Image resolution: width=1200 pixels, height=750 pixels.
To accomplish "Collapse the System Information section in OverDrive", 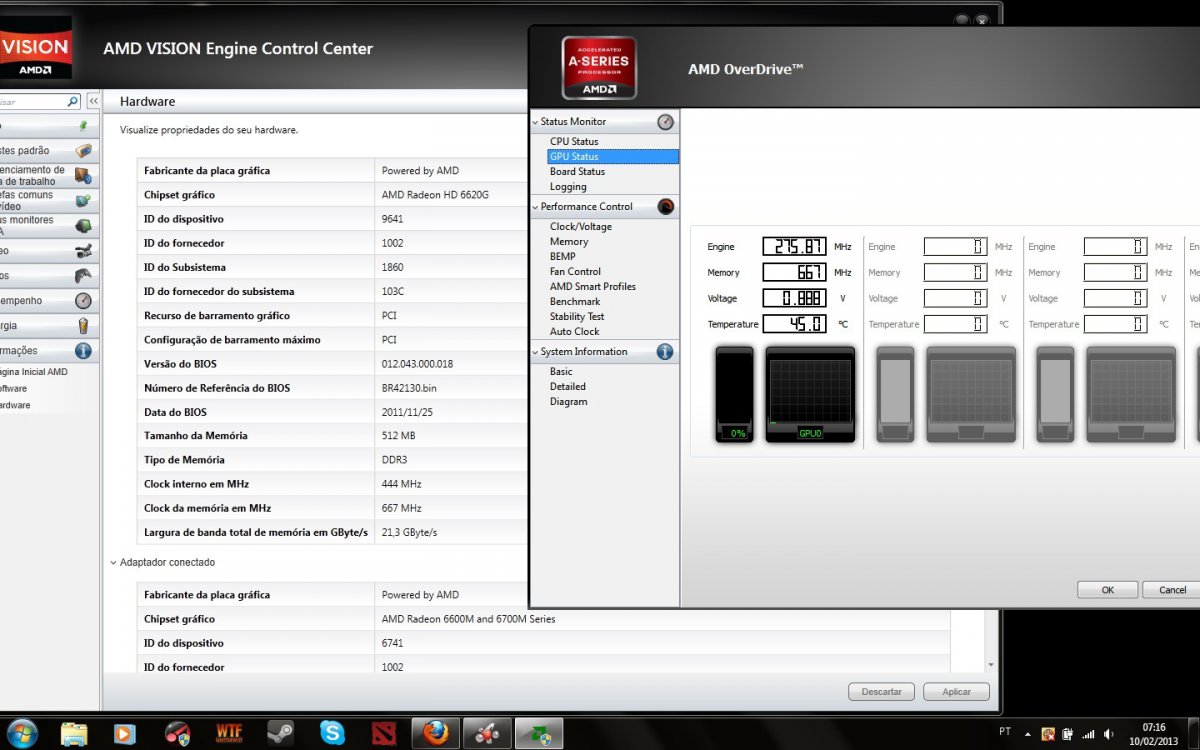I will 535,352.
